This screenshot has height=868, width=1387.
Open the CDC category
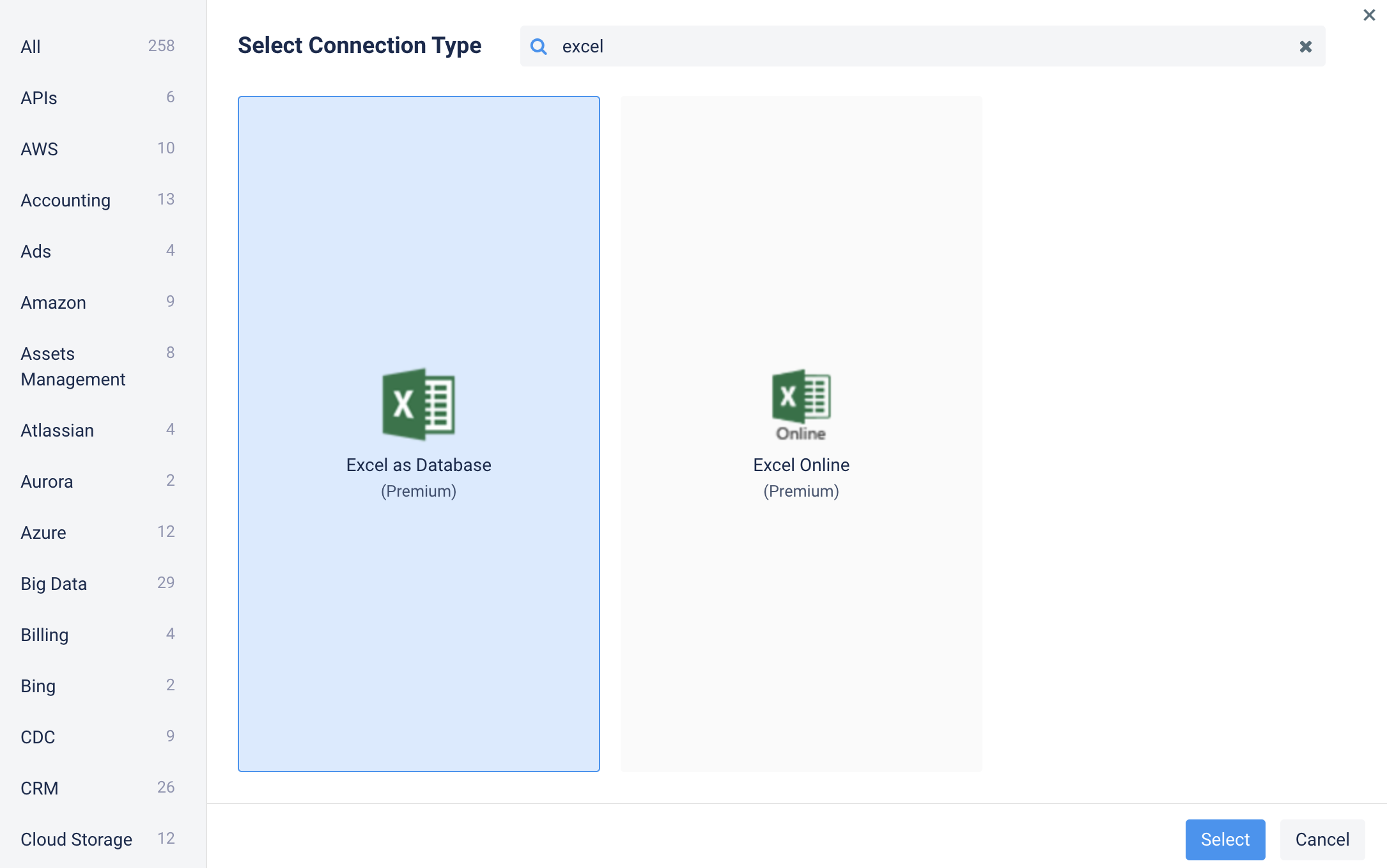click(x=98, y=737)
